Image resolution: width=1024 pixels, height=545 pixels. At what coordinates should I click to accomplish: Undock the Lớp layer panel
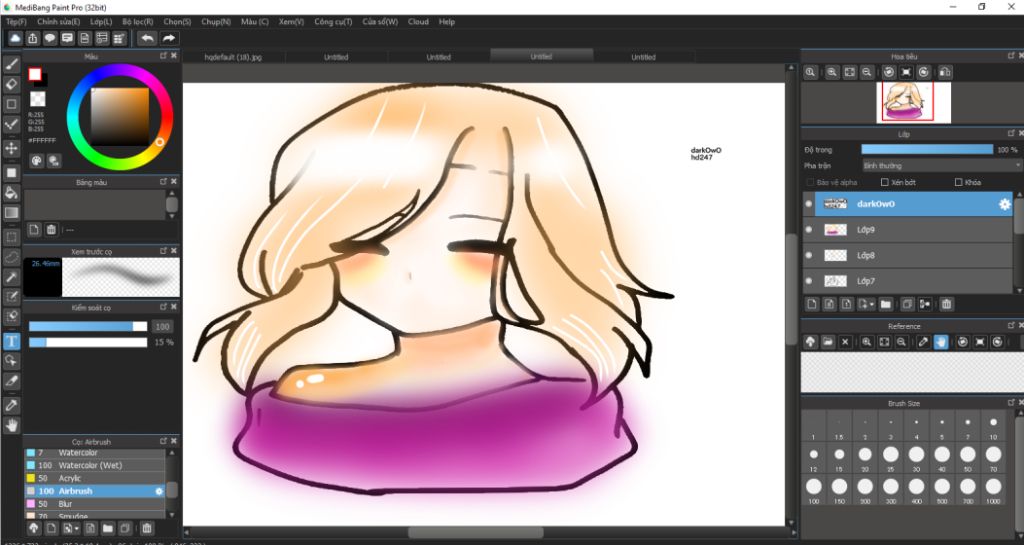(x=1011, y=133)
